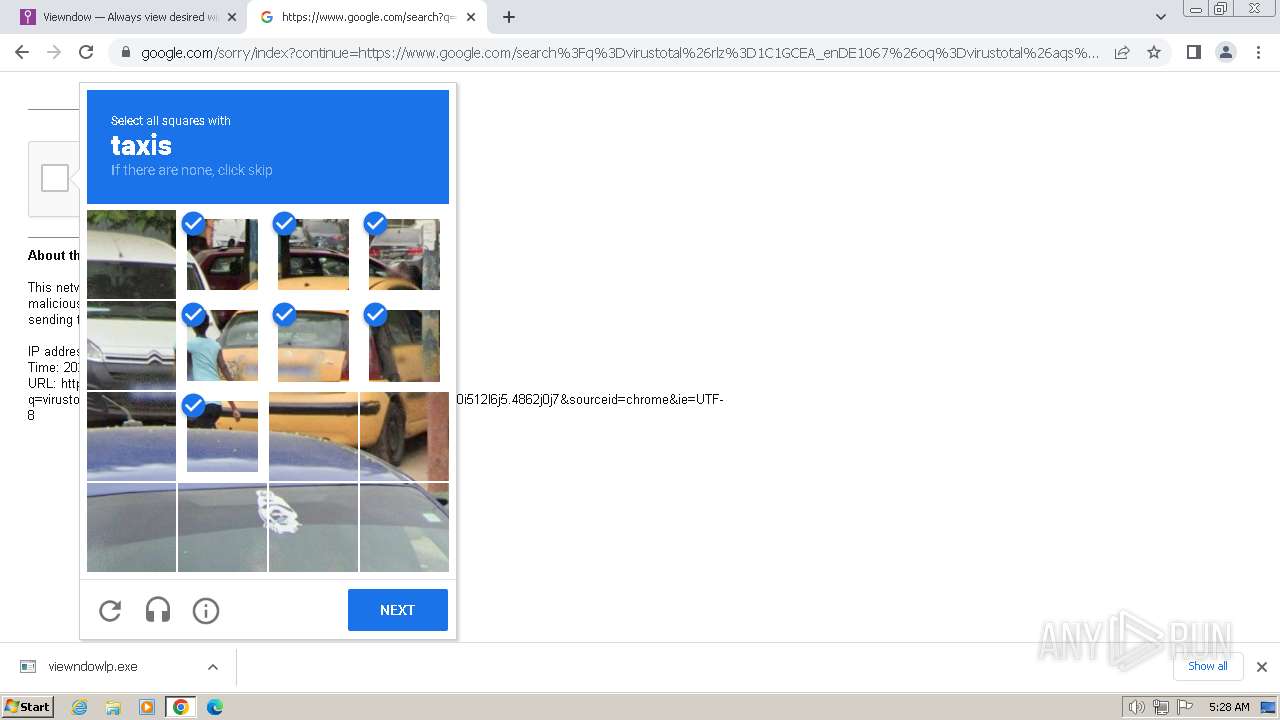The image size is (1280, 720).
Task: Deselect first row second taxi tile
Action: (222, 254)
